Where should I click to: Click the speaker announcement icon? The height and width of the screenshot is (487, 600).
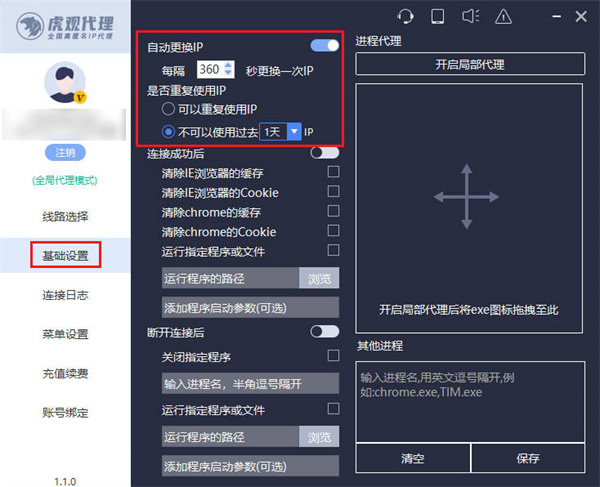pos(470,16)
